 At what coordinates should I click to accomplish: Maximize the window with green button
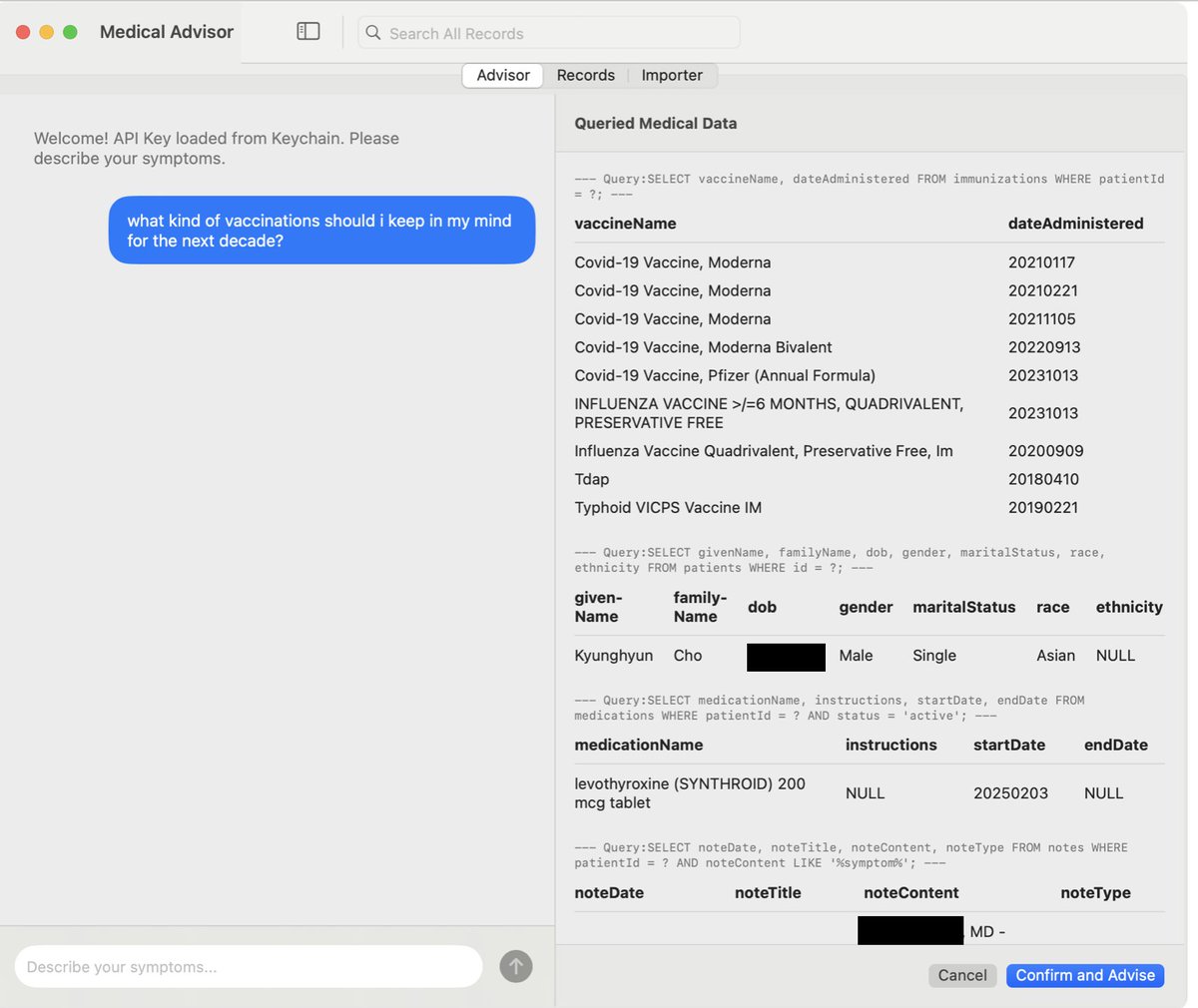point(70,32)
